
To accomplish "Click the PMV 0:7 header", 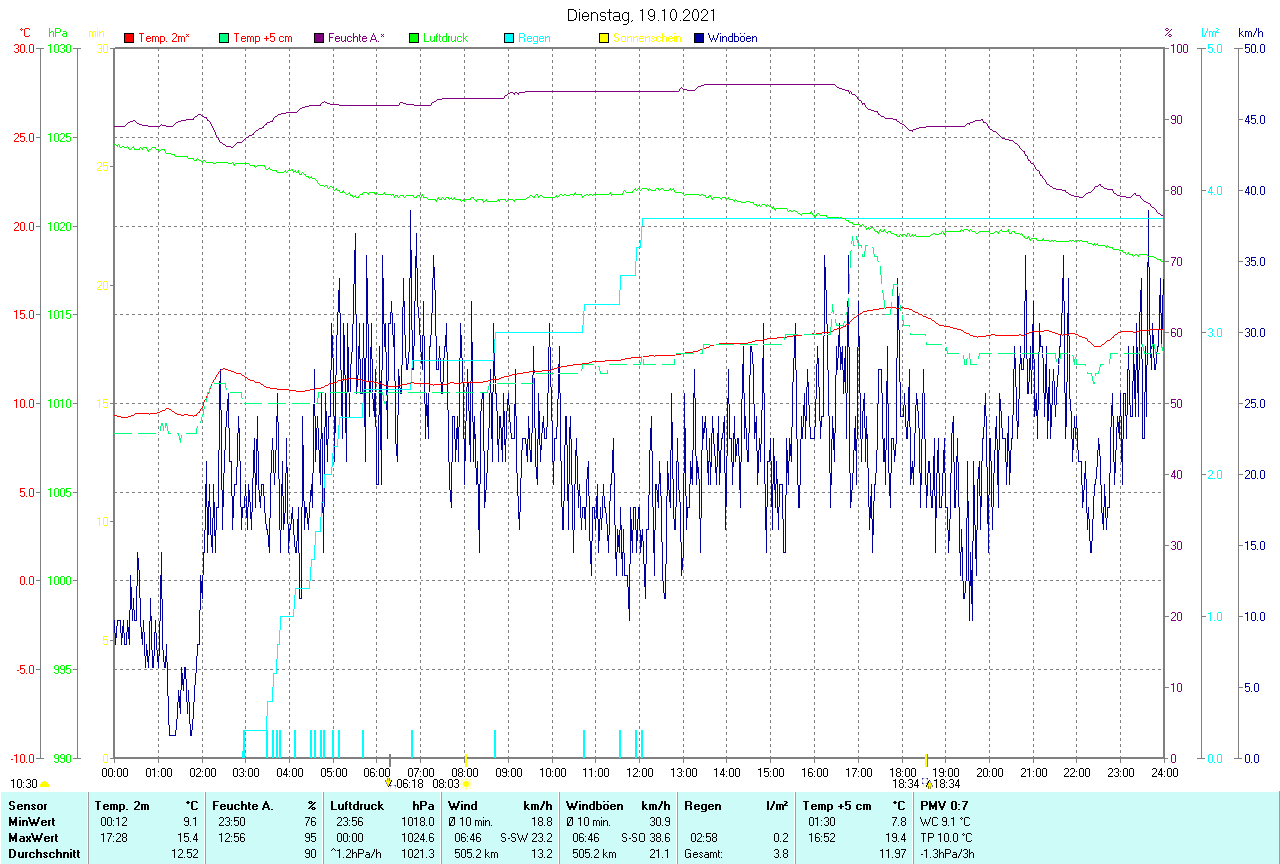I will tap(944, 805).
